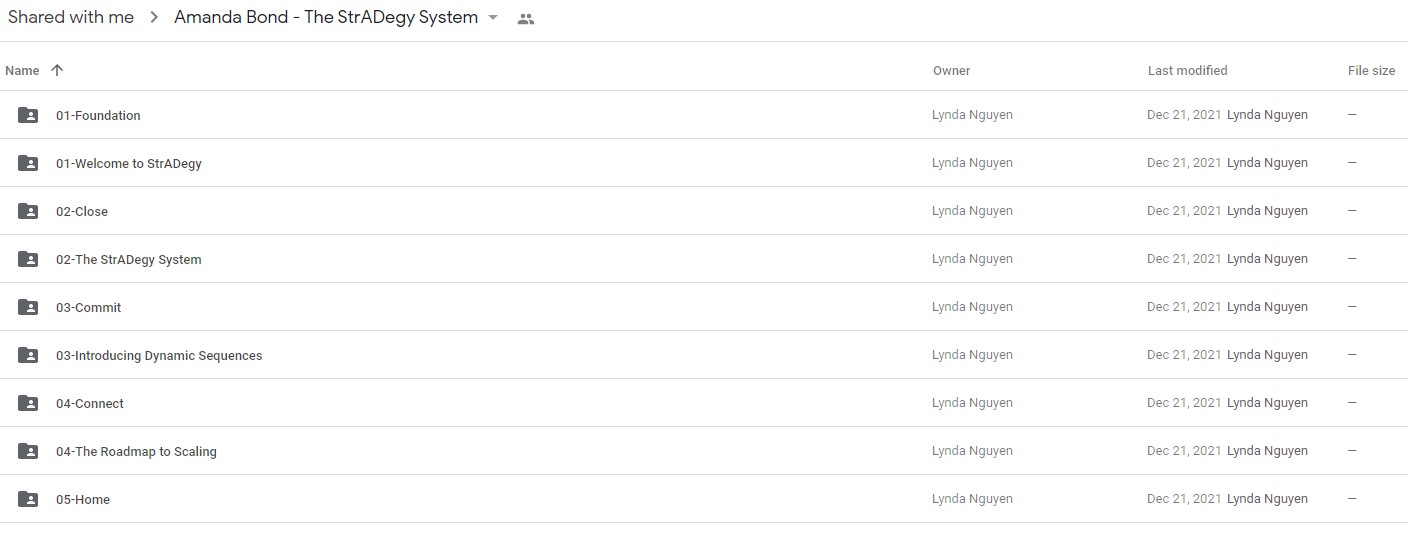Screen dimensions: 1408x535
Task: Click the 01-Welcome to StrADegy folder icon
Action: tap(28, 163)
